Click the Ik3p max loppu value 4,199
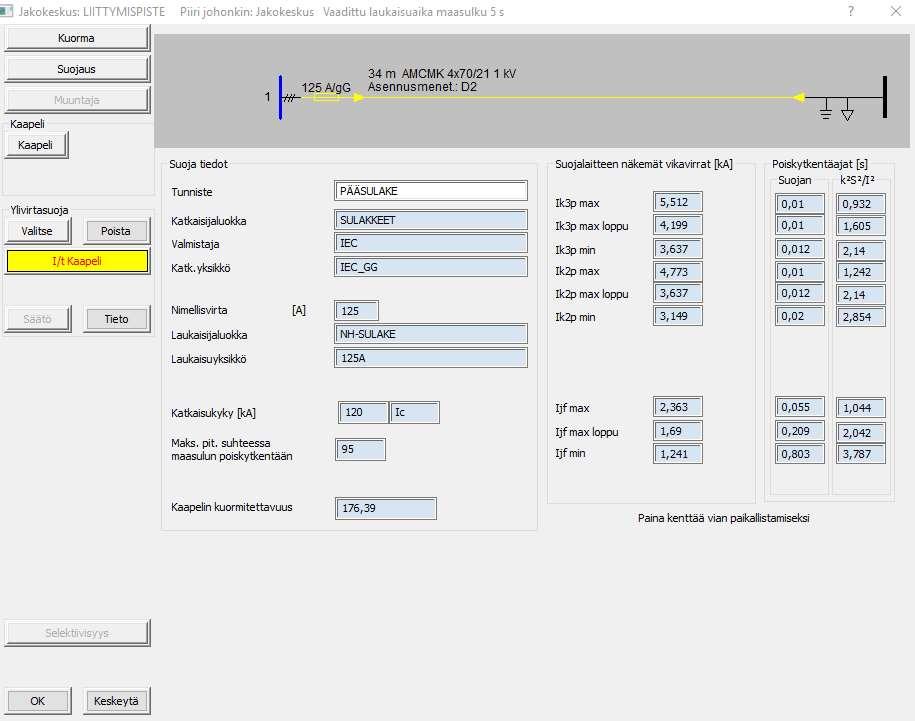Image resolution: width=915 pixels, height=721 pixels. [677, 225]
